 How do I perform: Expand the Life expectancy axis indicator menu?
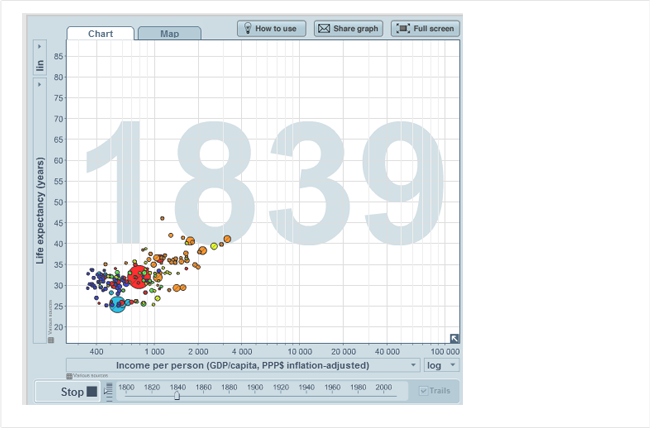[40, 84]
